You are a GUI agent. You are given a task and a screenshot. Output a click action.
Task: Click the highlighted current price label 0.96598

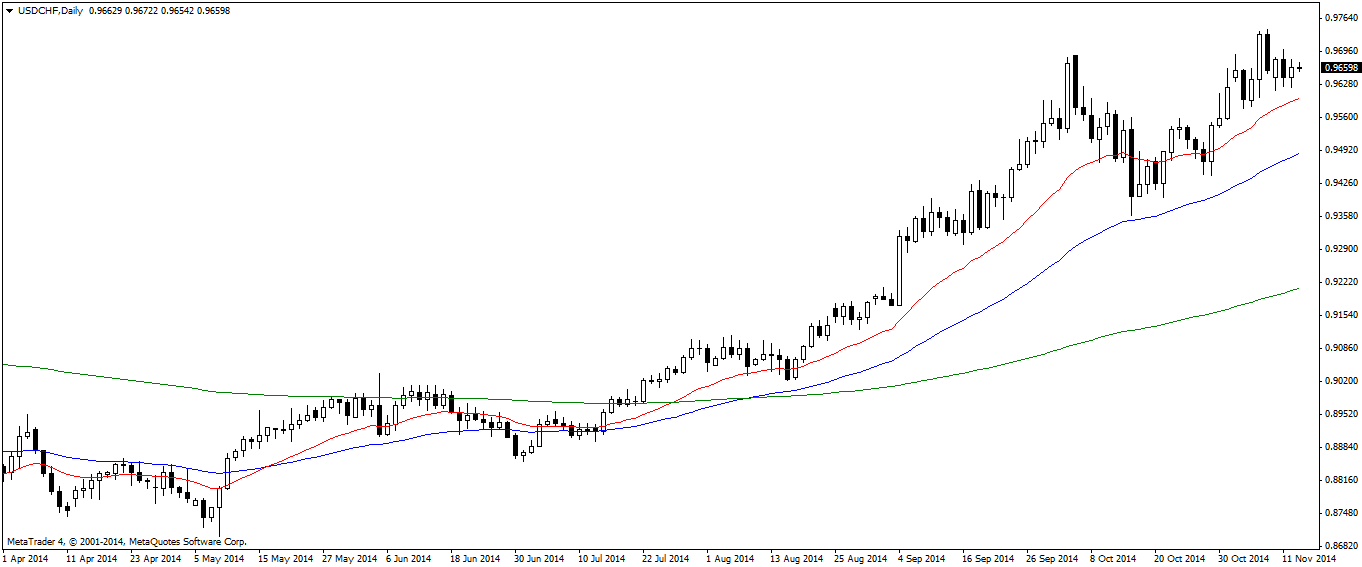tap(1340, 68)
